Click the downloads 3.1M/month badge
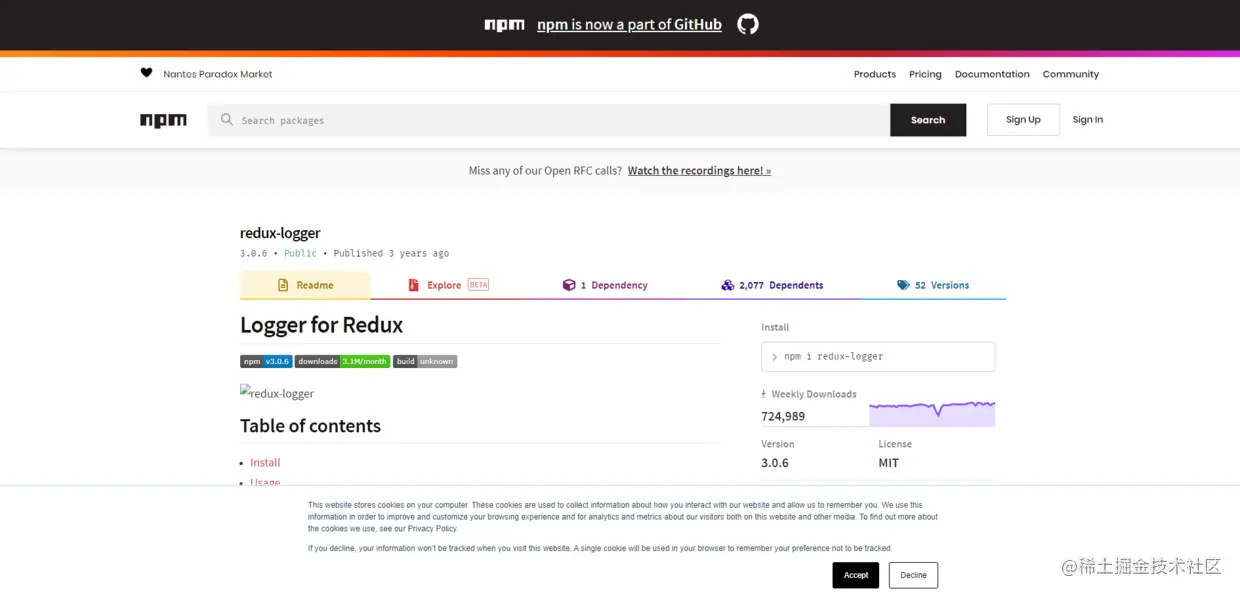The height and width of the screenshot is (595, 1240). click(342, 361)
